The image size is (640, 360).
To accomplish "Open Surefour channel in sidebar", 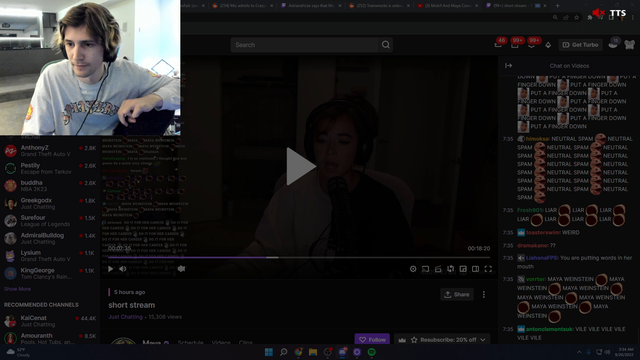I will pyautogui.click(x=50, y=221).
